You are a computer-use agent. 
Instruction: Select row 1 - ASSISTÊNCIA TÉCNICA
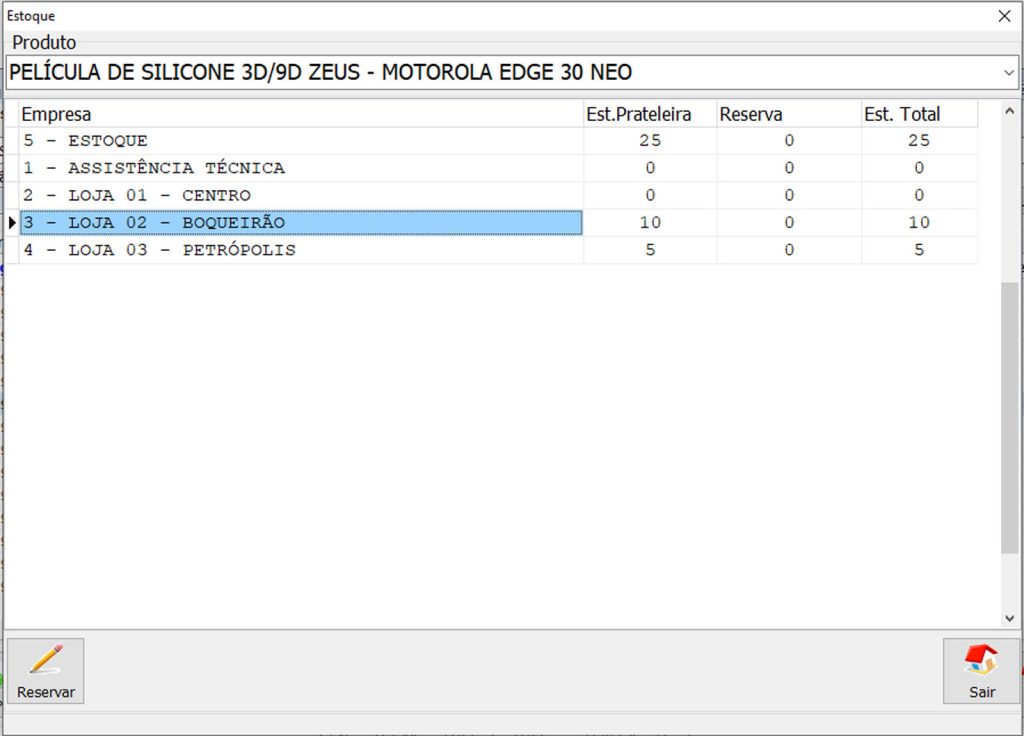coord(300,168)
